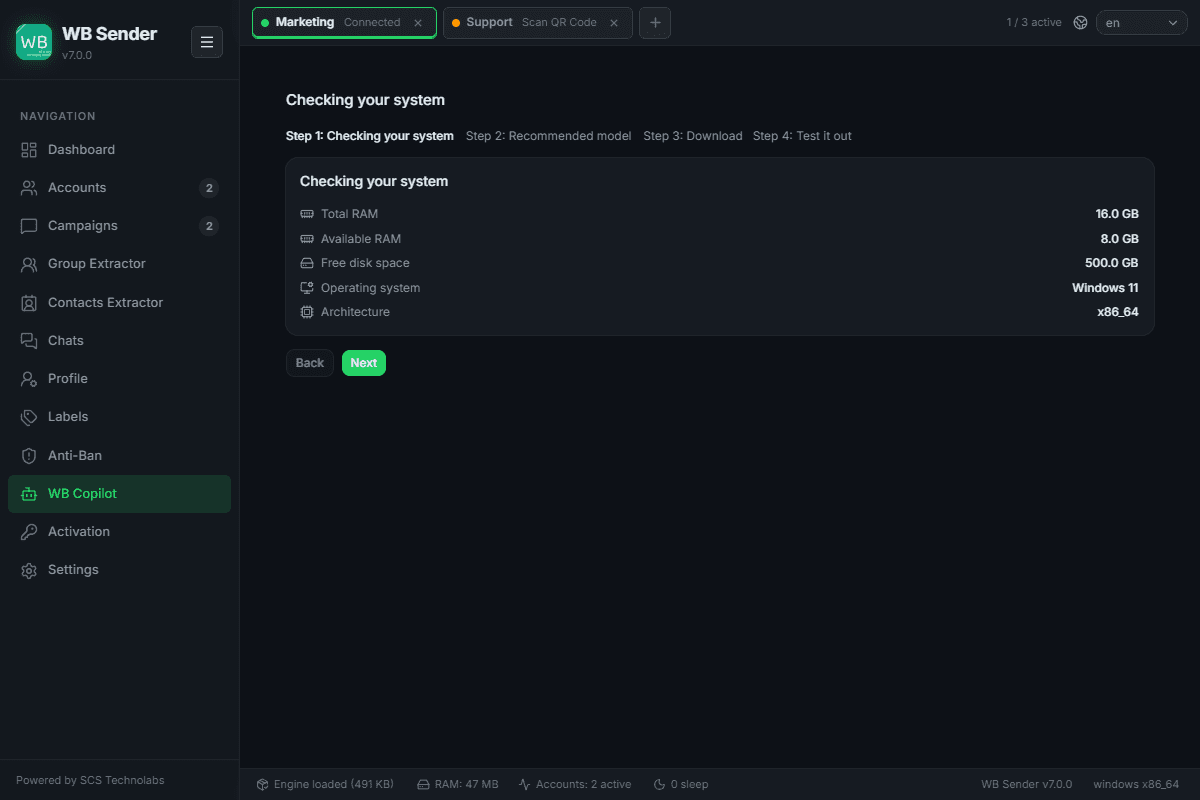
Task: Open the Chats bubble icon
Action: pyautogui.click(x=29, y=341)
